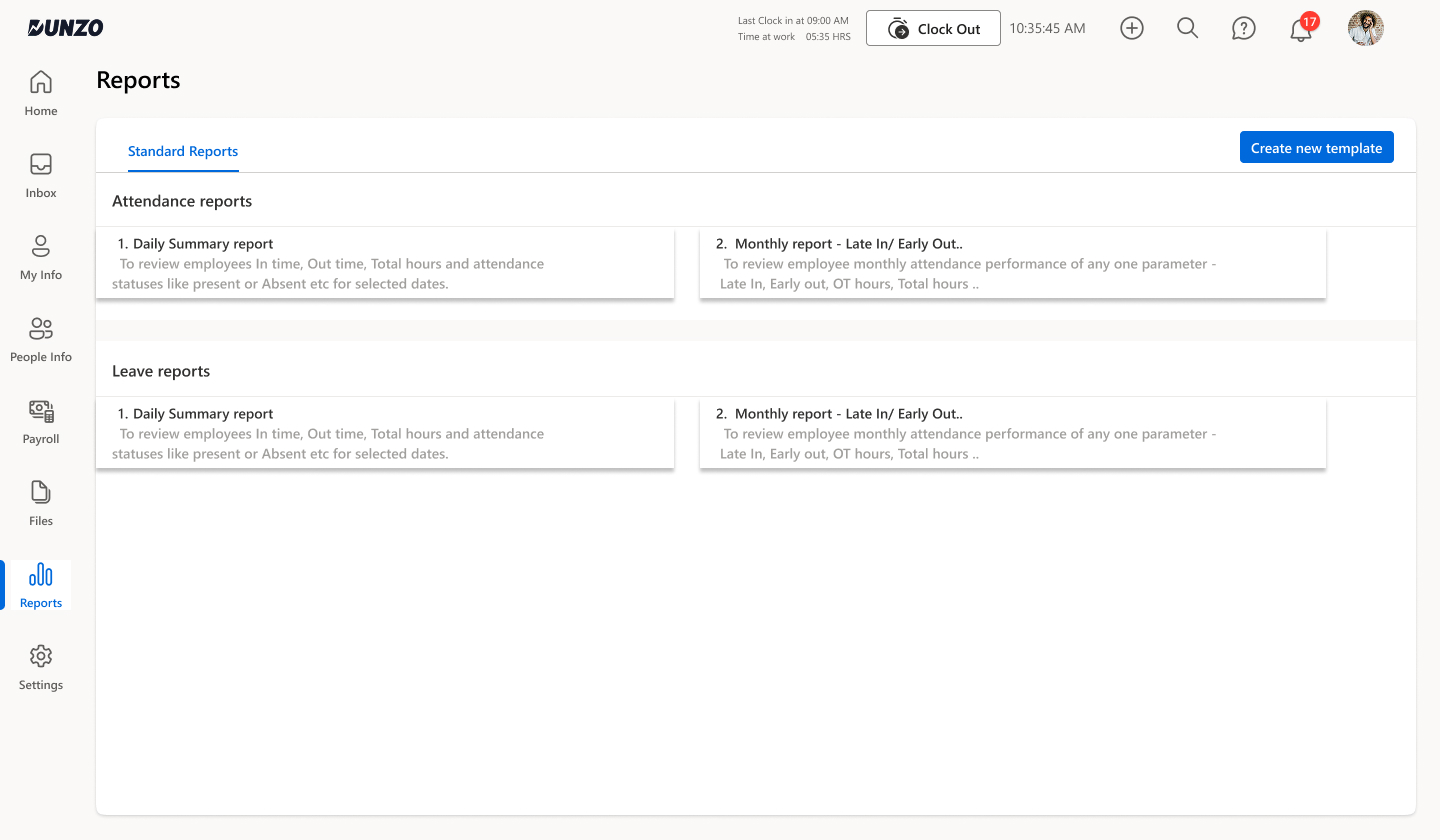The image size is (1440, 840).
Task: Open the Daily Summary leave report
Action: tap(386, 432)
